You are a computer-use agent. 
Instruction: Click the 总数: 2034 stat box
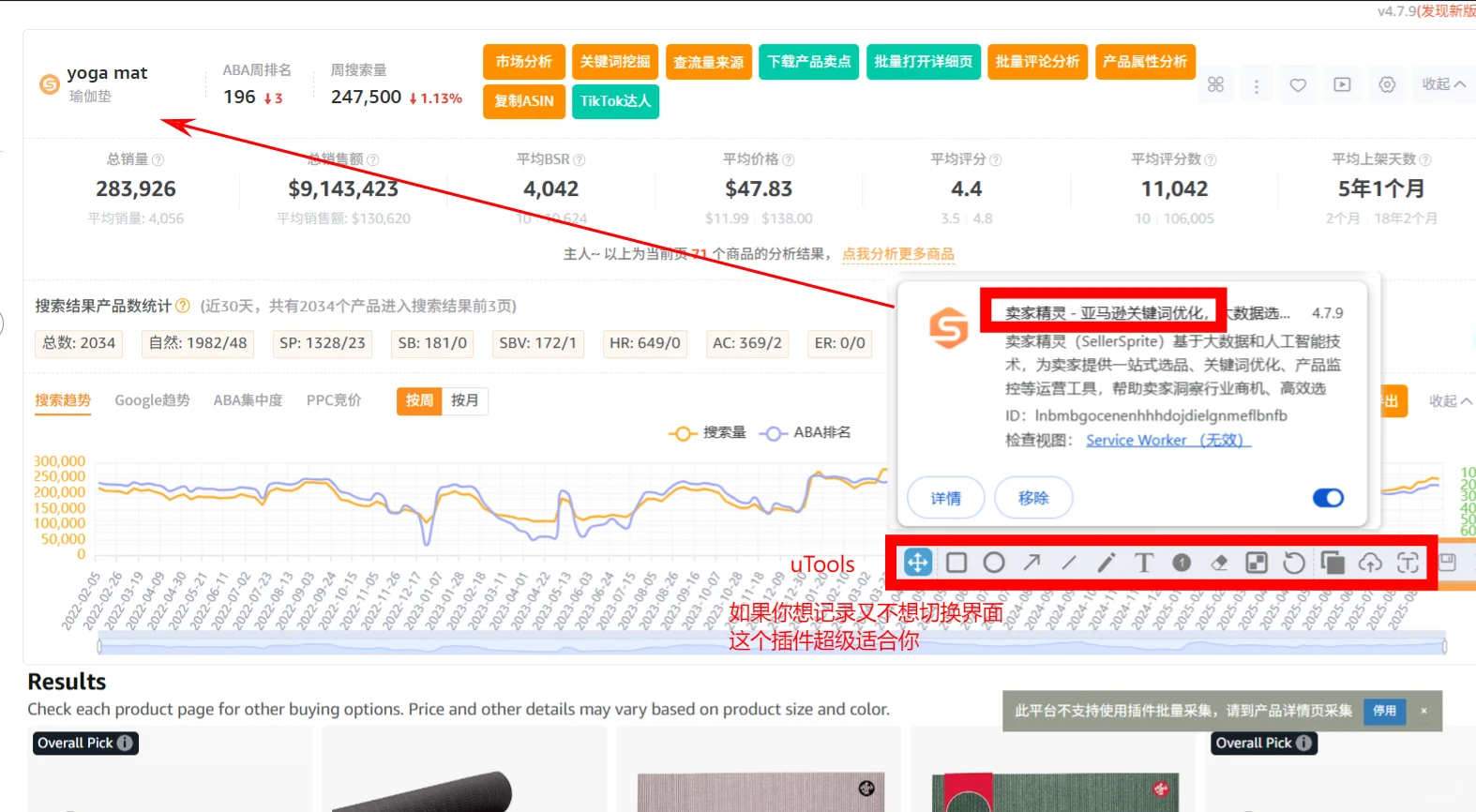pyautogui.click(x=79, y=343)
